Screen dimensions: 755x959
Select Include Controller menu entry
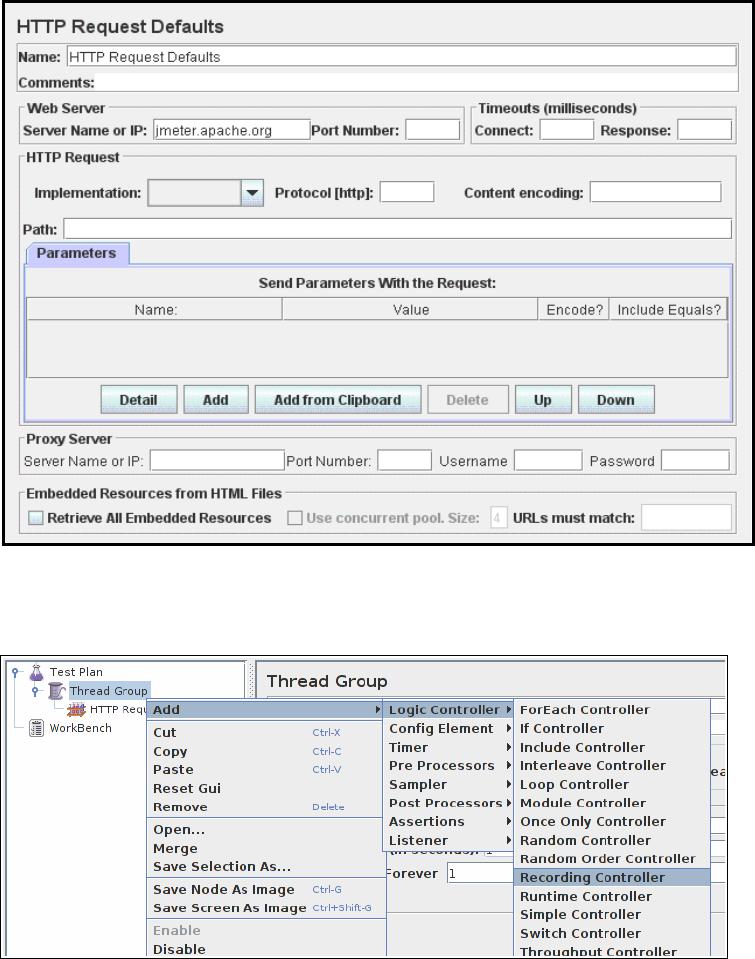[x=612, y=747]
